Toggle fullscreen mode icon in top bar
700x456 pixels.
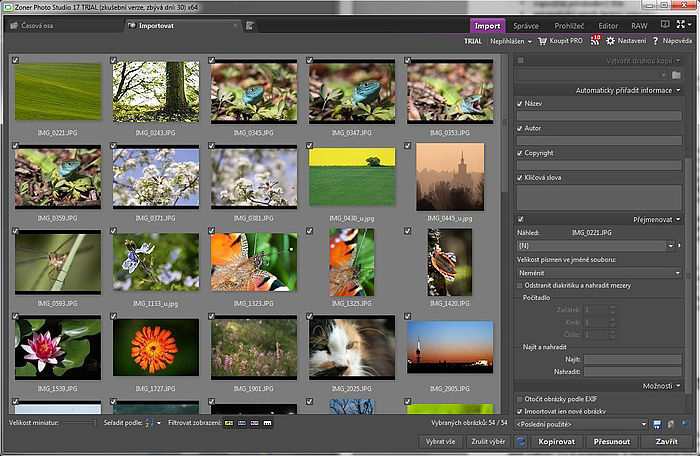[x=680, y=24]
